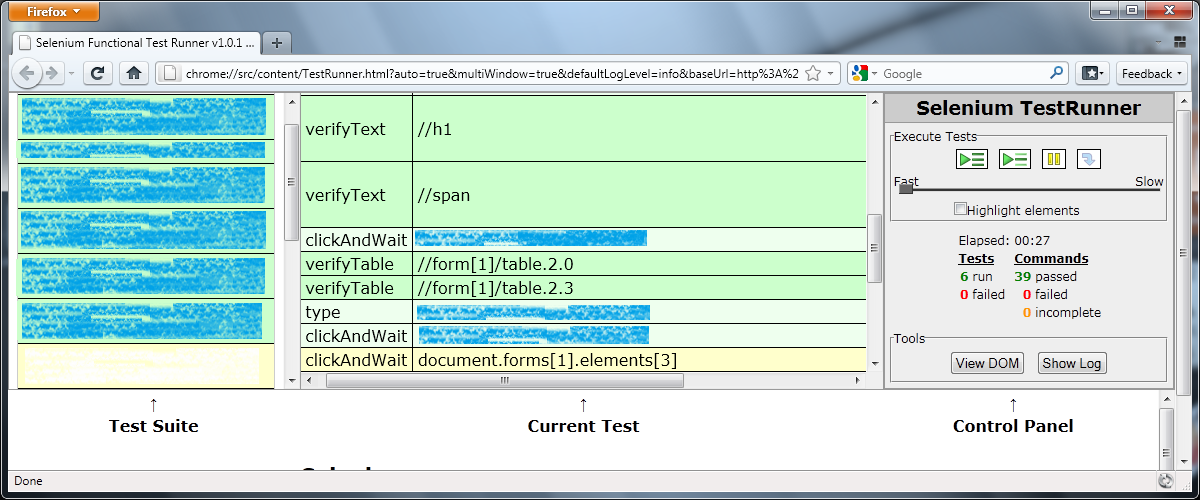1200x500 pixels.
Task: Click the '6 run' tests count
Action: 976,276
